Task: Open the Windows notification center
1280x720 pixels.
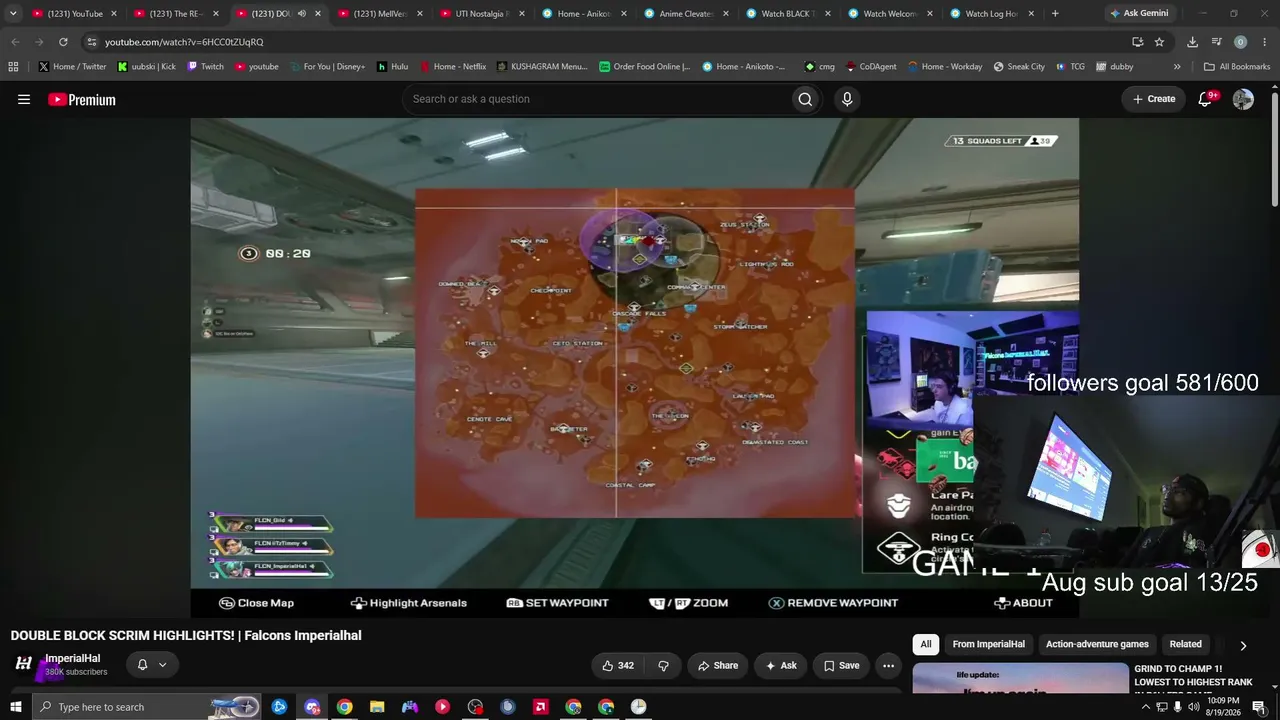Action: (1259, 707)
